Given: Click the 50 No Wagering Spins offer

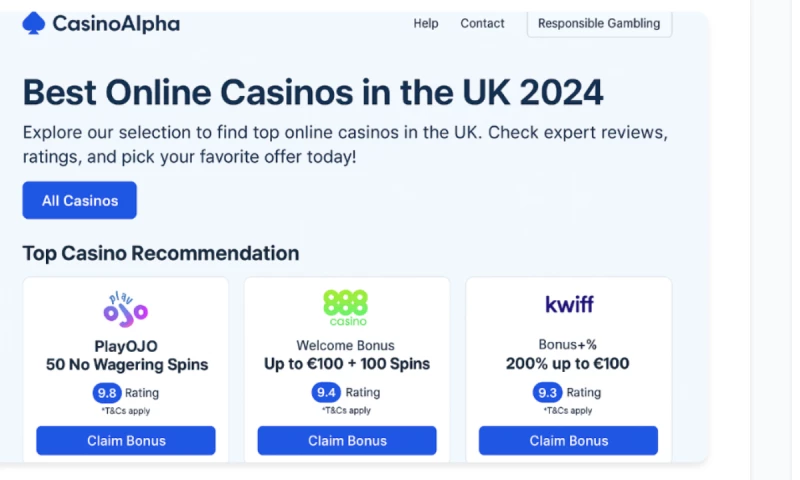Looking at the screenshot, I should [x=127, y=364].
